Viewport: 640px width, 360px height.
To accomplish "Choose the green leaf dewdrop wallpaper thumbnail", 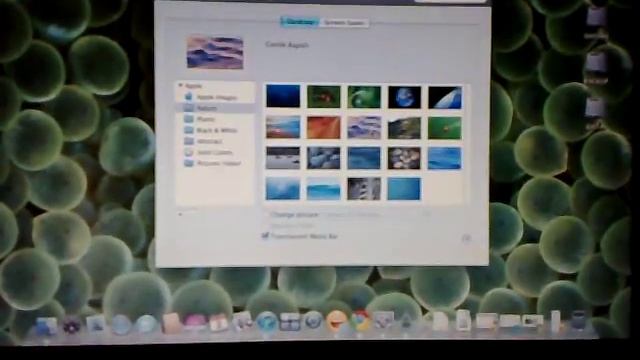I will [x=364, y=97].
